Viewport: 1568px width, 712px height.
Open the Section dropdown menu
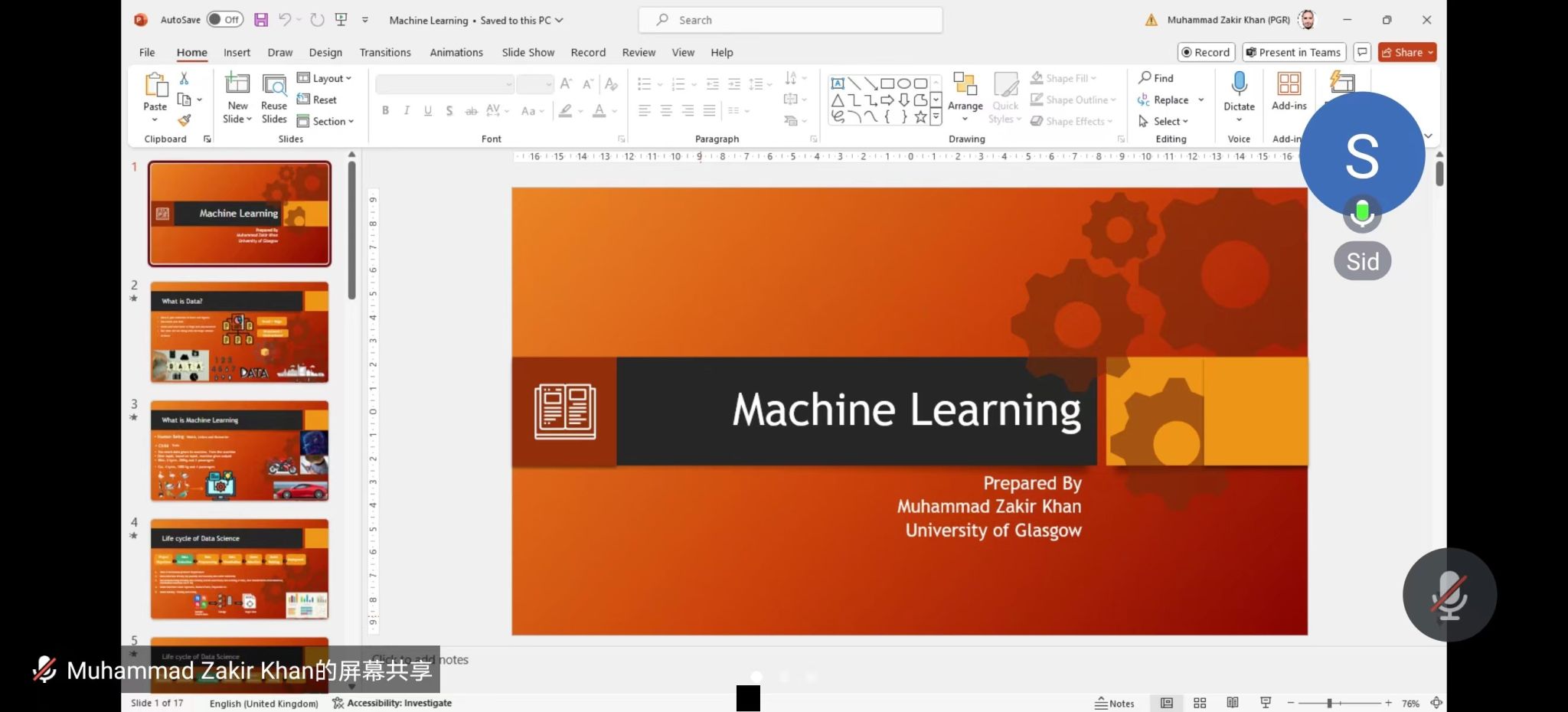326,121
